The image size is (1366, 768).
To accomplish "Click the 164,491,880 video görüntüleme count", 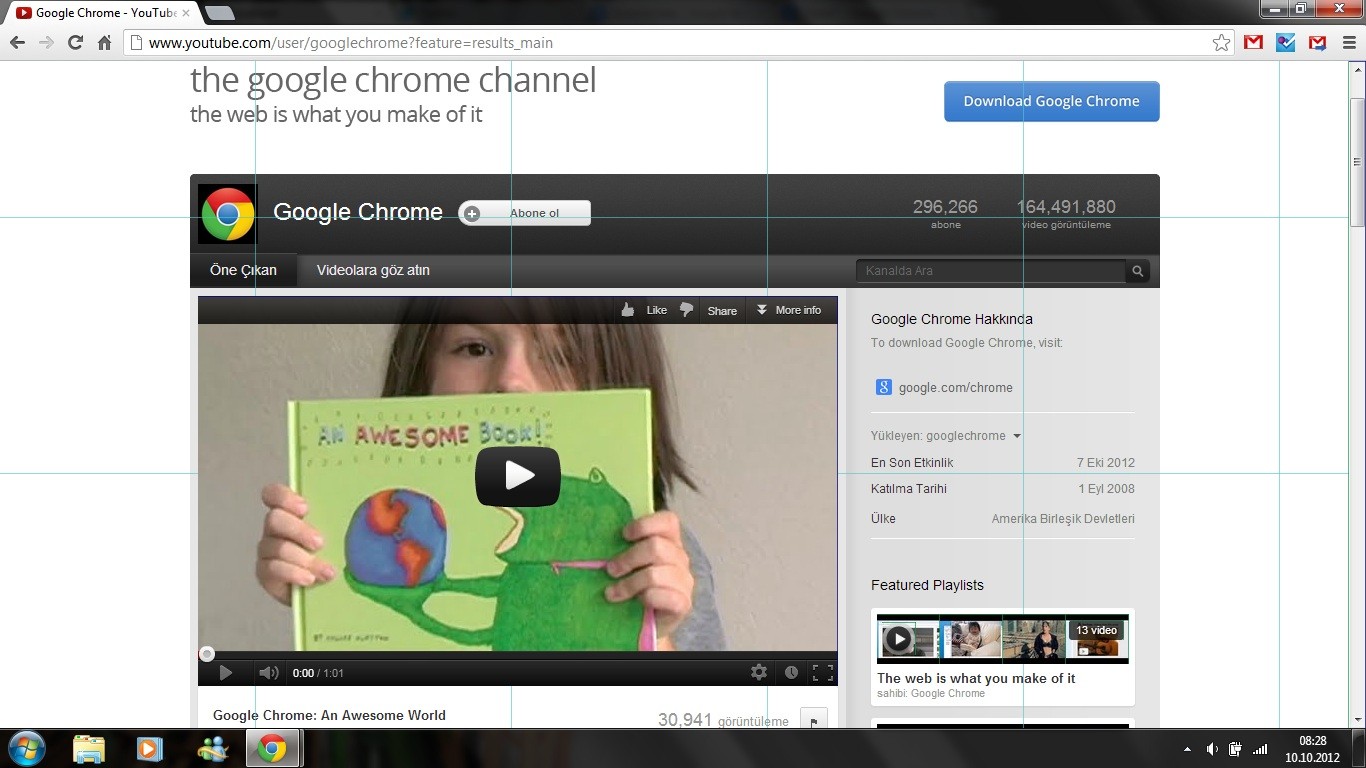I will [x=1066, y=213].
